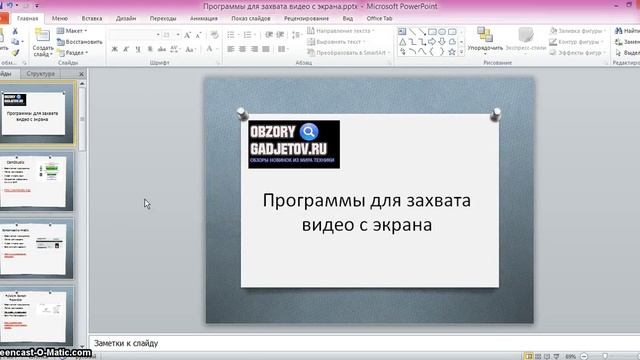The image size is (640, 360).
Task: Select the down block arrow shape
Action: (442, 42)
